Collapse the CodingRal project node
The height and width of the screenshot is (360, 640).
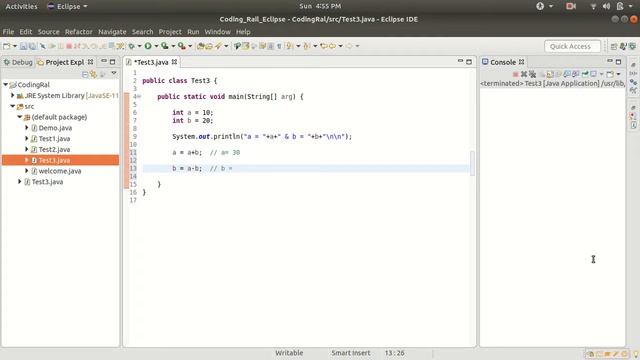coord(6,84)
